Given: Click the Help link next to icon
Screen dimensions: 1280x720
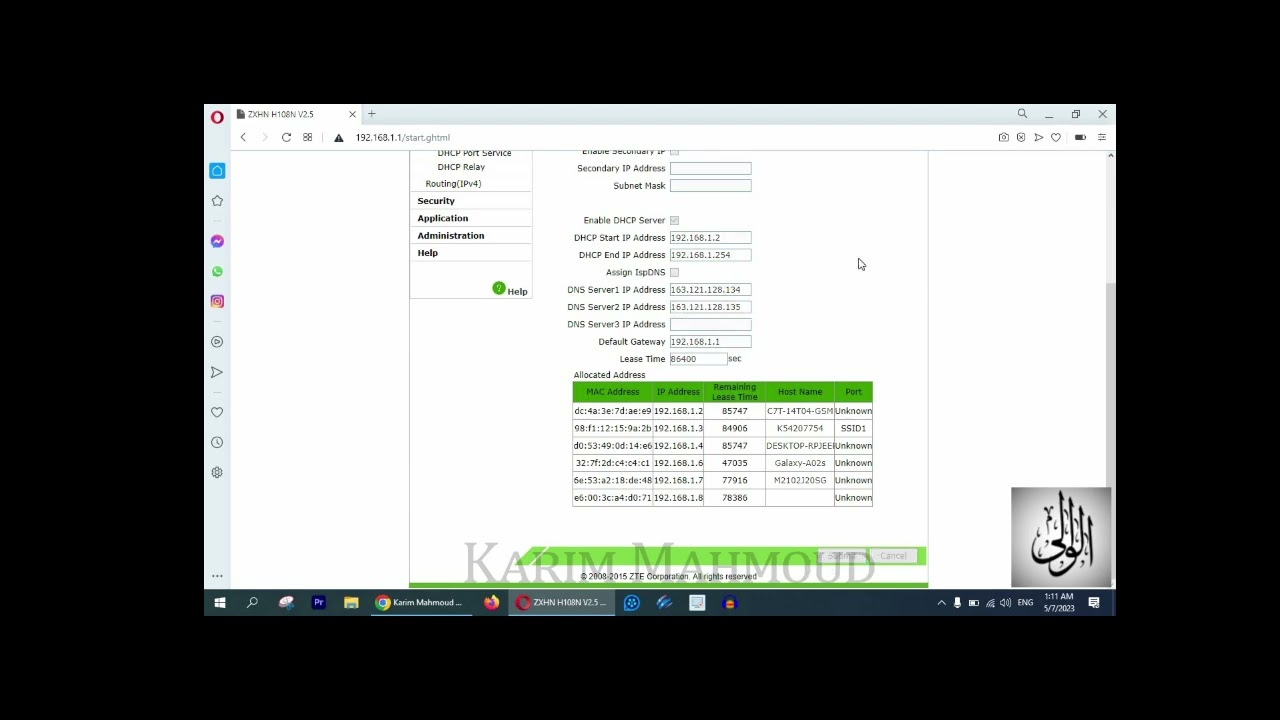Looking at the screenshot, I should click(x=517, y=291).
